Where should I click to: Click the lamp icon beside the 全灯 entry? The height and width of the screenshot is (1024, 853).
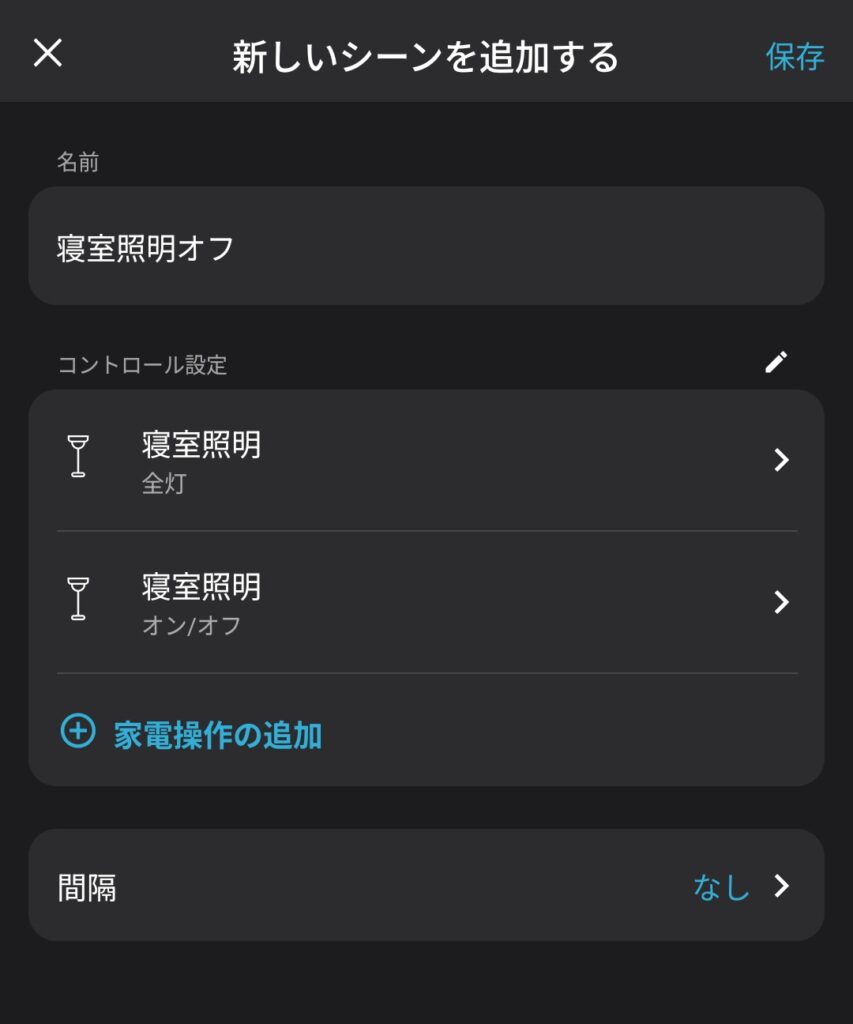click(x=78, y=456)
